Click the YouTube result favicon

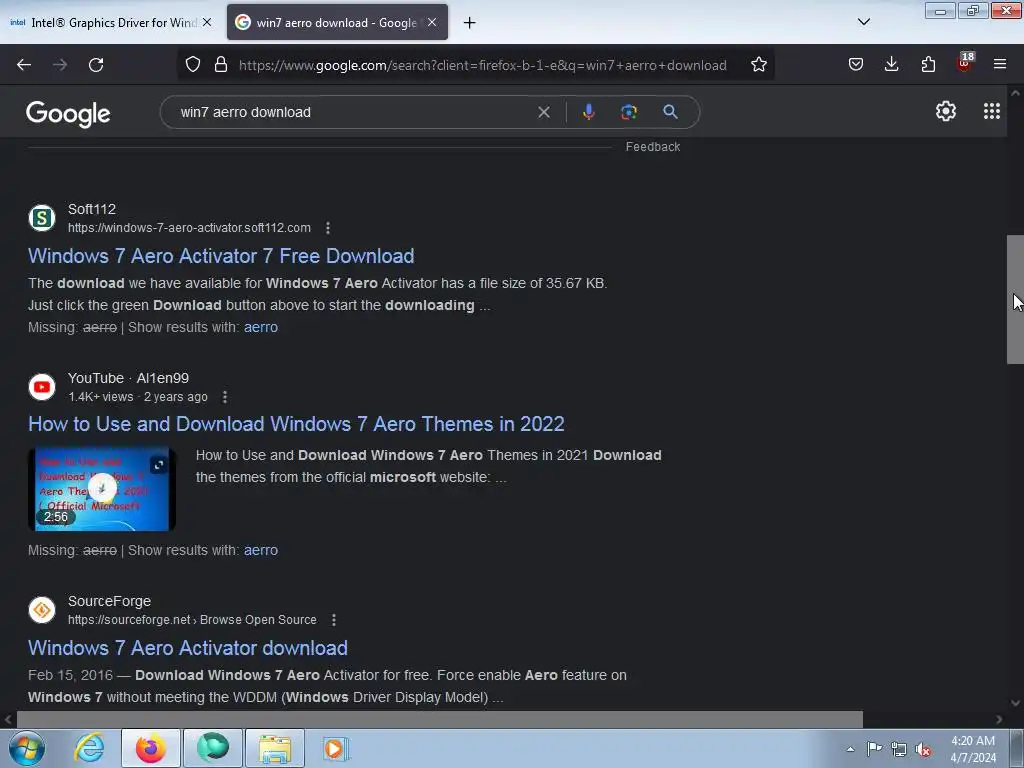(42, 387)
